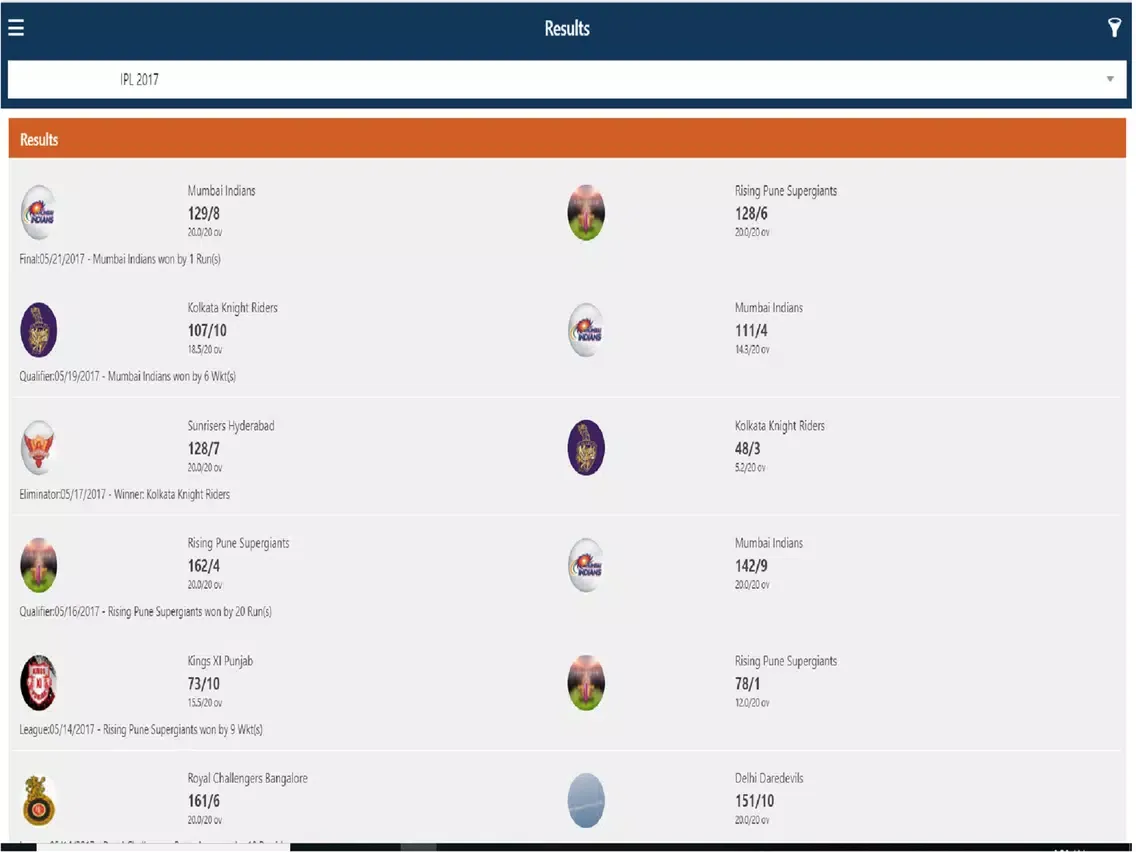Click Rising Pune Supergiants score 128/6
Screen dimensions: 1136x852
tap(751, 214)
